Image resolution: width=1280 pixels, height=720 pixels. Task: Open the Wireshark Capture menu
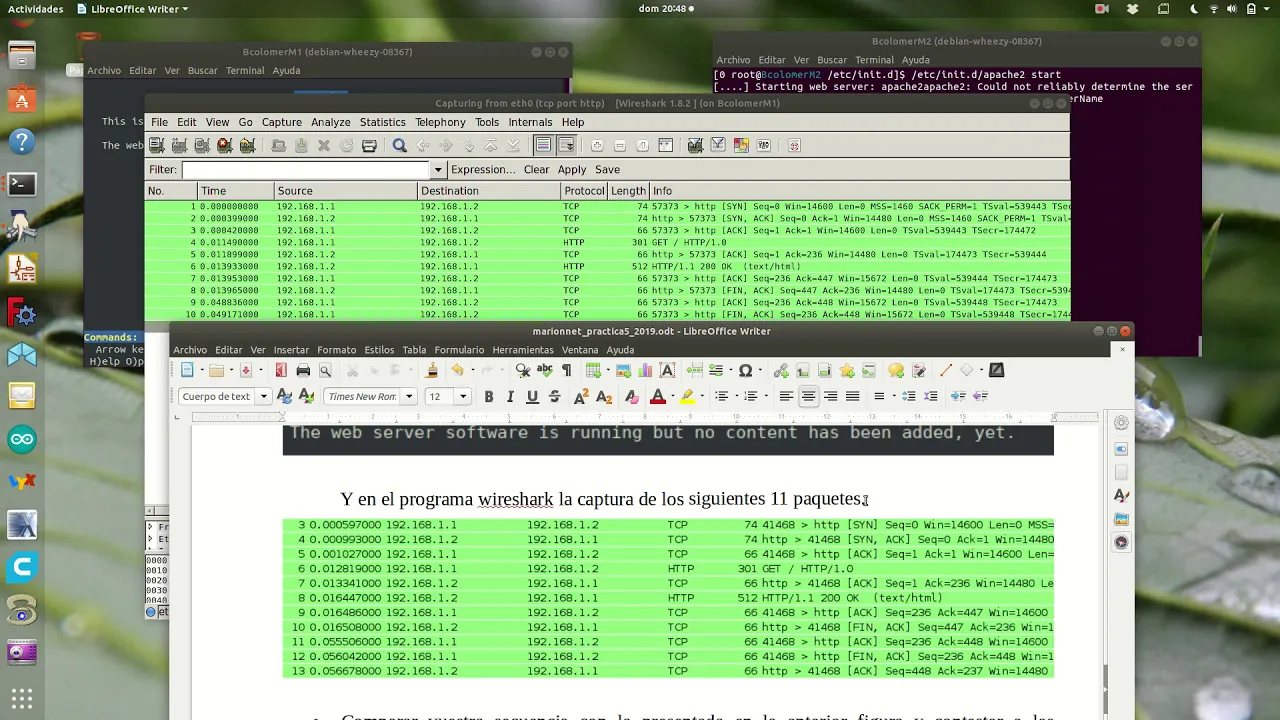point(281,122)
